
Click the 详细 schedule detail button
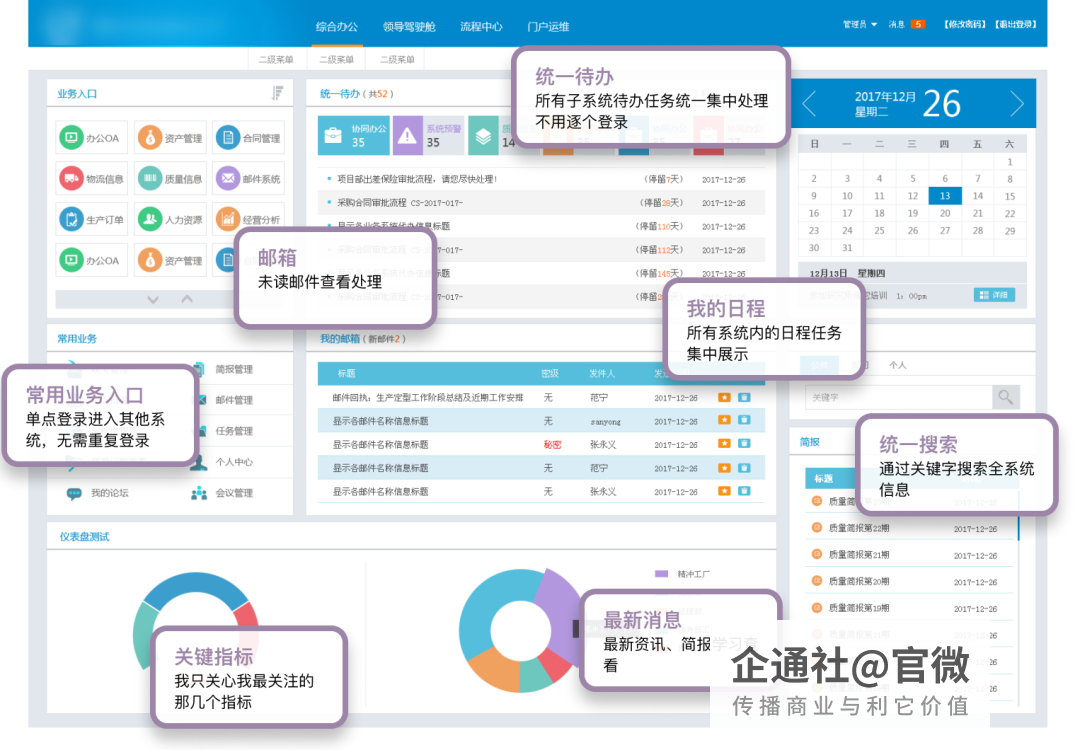[994, 295]
